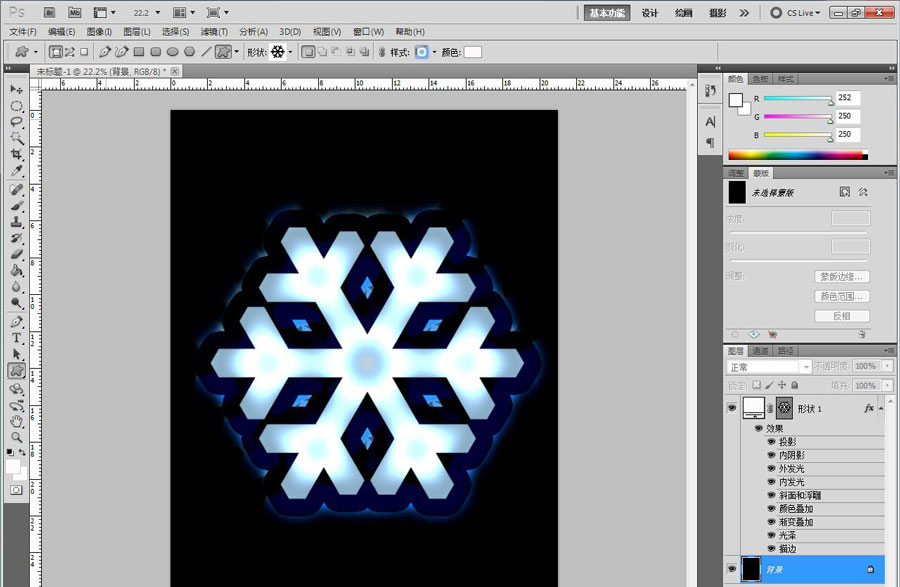Click the 蒙版边缘... button
The height and width of the screenshot is (587, 900).
coord(841,276)
